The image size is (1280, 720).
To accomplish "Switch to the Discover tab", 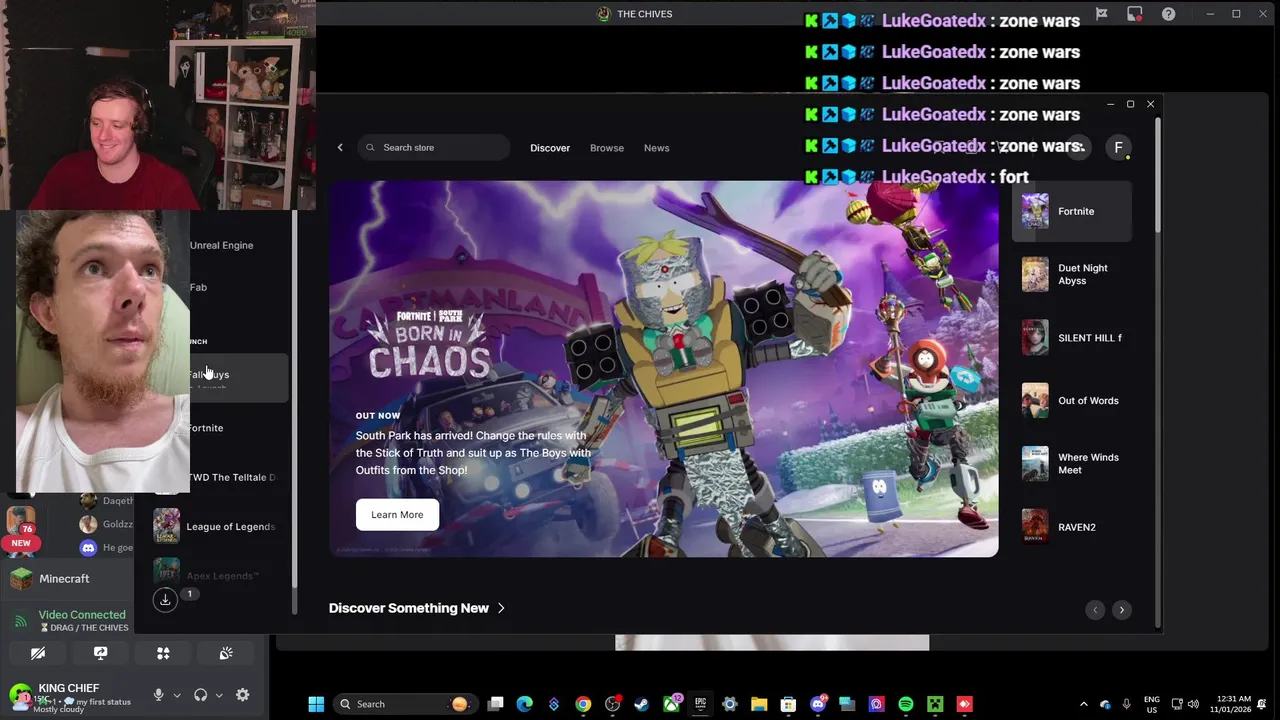I will [550, 148].
